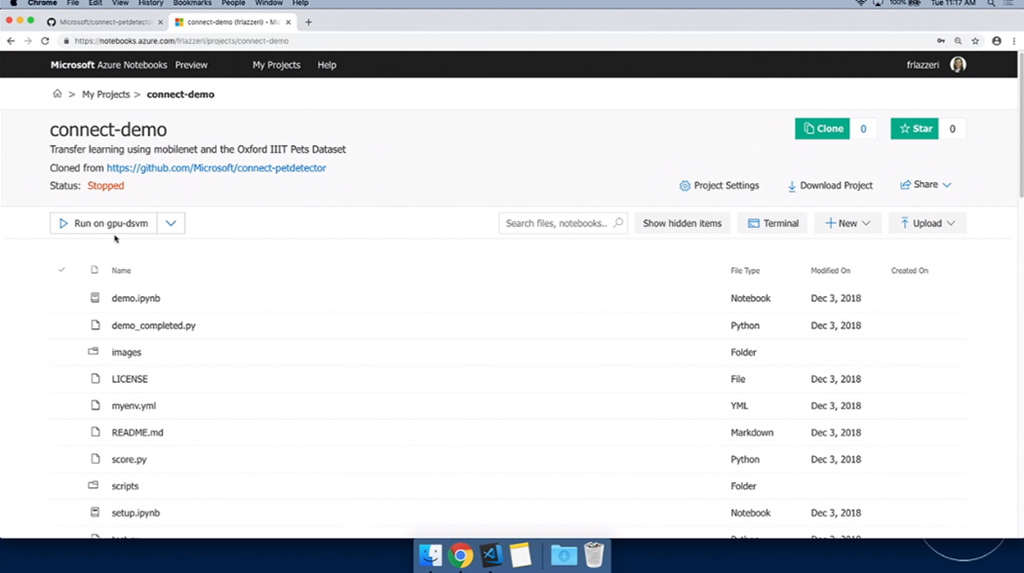Open the github connect-petdetector link
This screenshot has width=1024, height=573.
[x=216, y=167]
